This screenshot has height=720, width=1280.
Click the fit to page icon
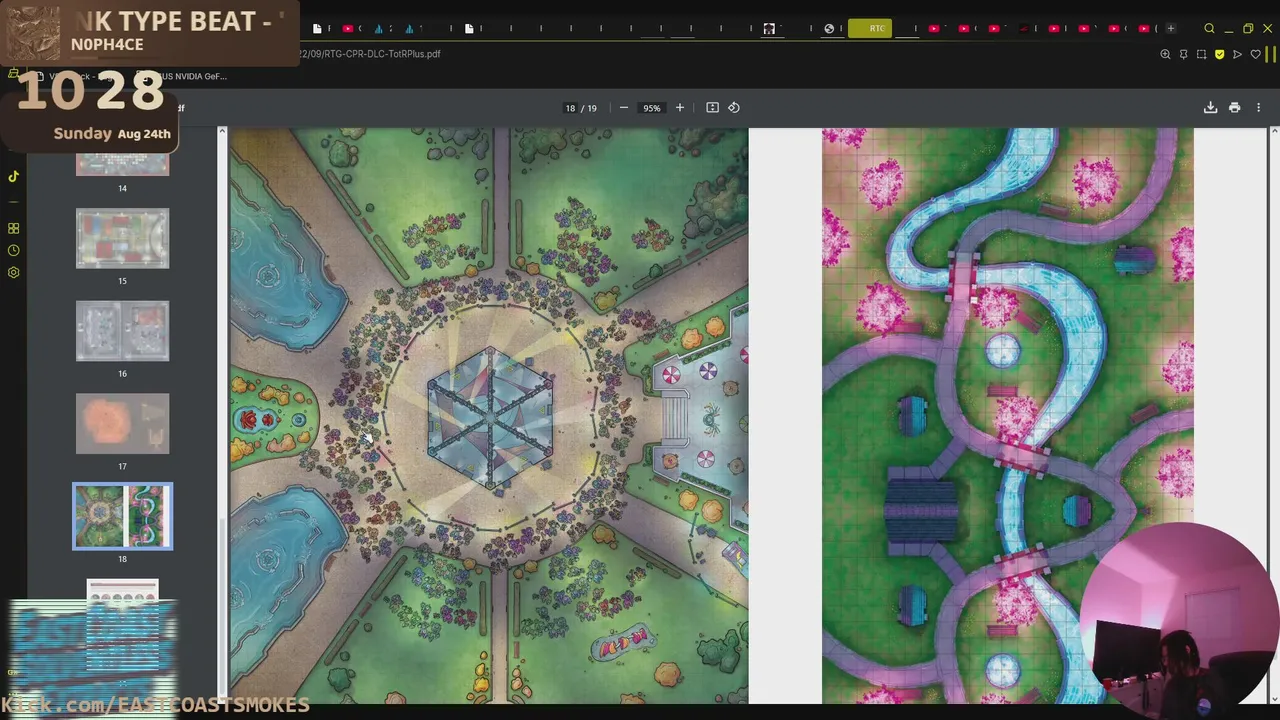[712, 108]
